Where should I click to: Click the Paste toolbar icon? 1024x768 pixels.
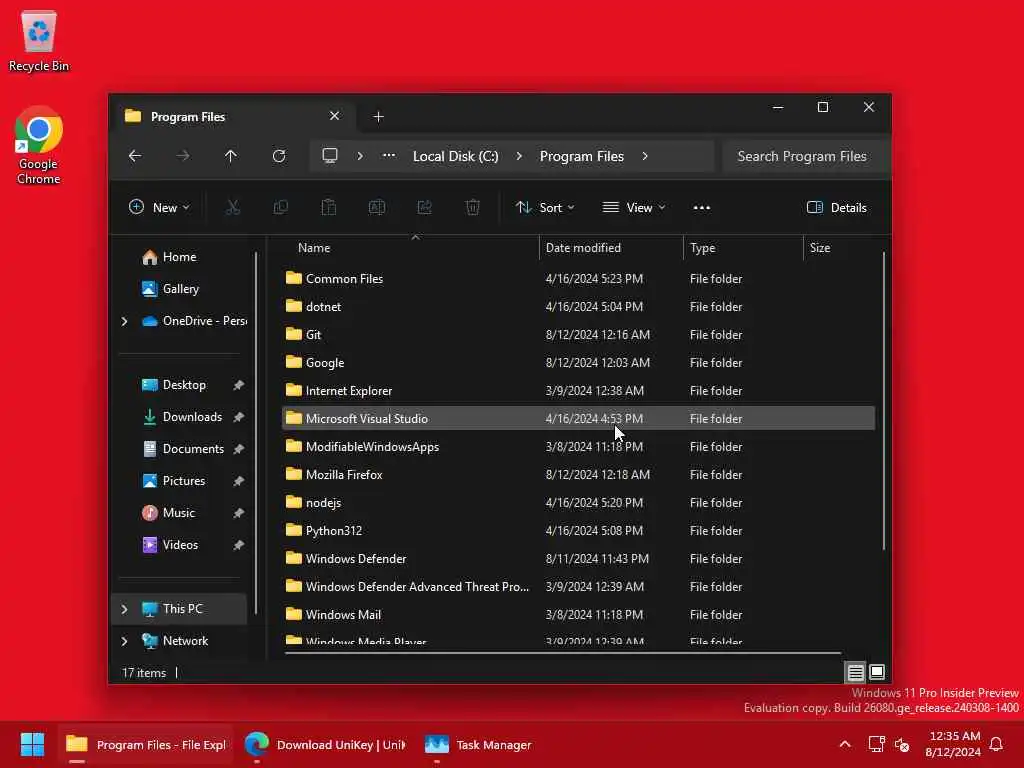328,208
